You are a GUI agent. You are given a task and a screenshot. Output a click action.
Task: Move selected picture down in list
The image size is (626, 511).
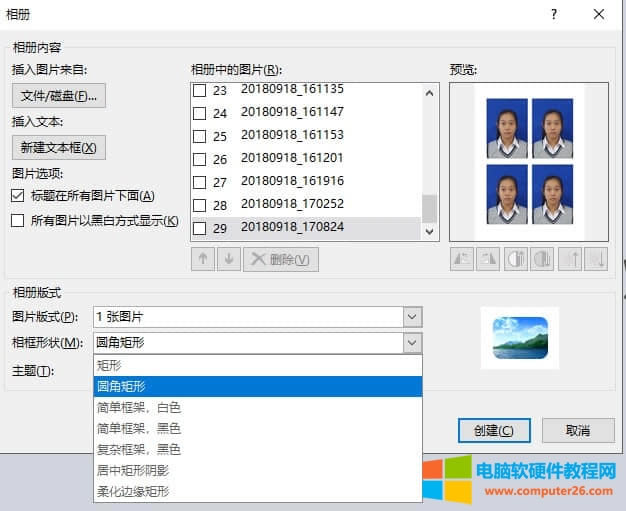pyautogui.click(x=228, y=259)
